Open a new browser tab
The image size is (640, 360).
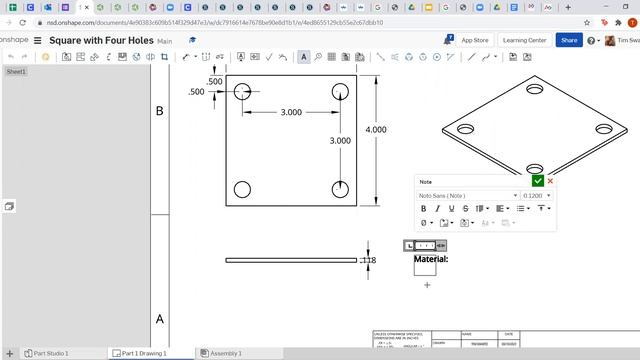(x=568, y=7)
